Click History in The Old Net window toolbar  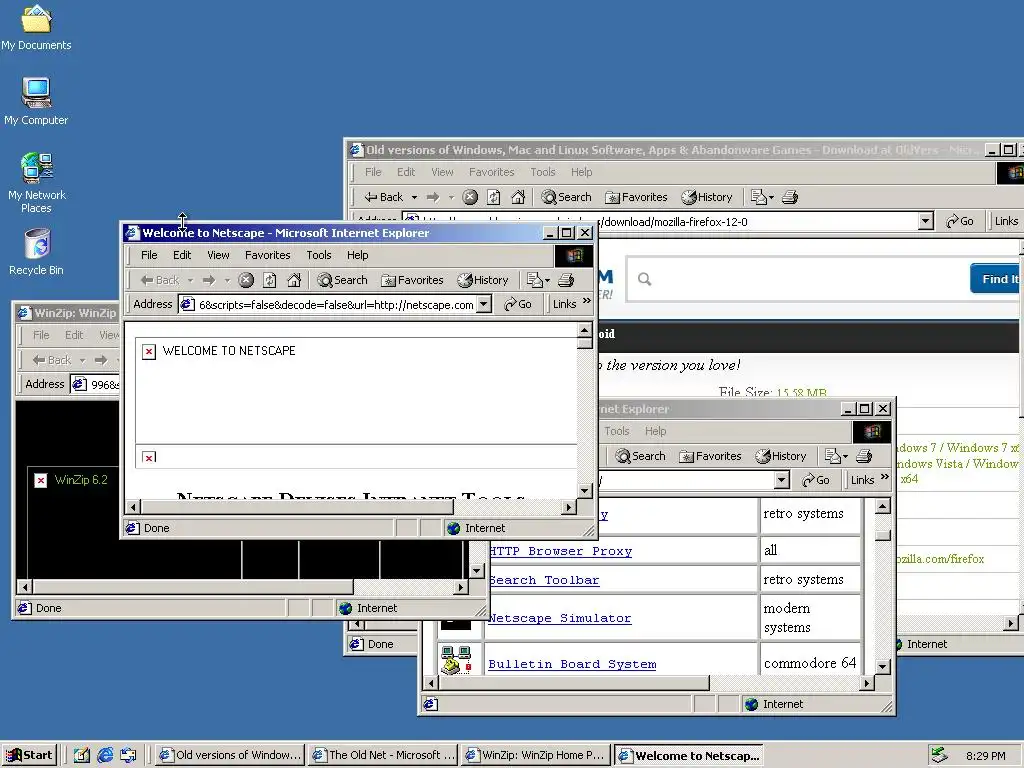coord(780,456)
